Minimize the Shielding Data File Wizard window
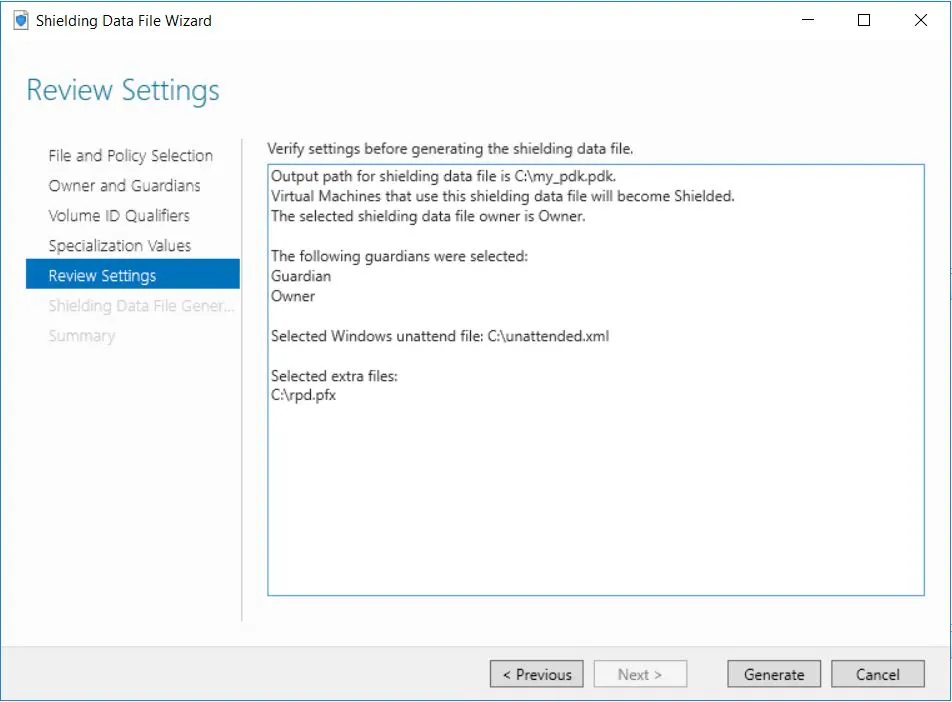Screen dimensions: 952x702 click(x=808, y=20)
